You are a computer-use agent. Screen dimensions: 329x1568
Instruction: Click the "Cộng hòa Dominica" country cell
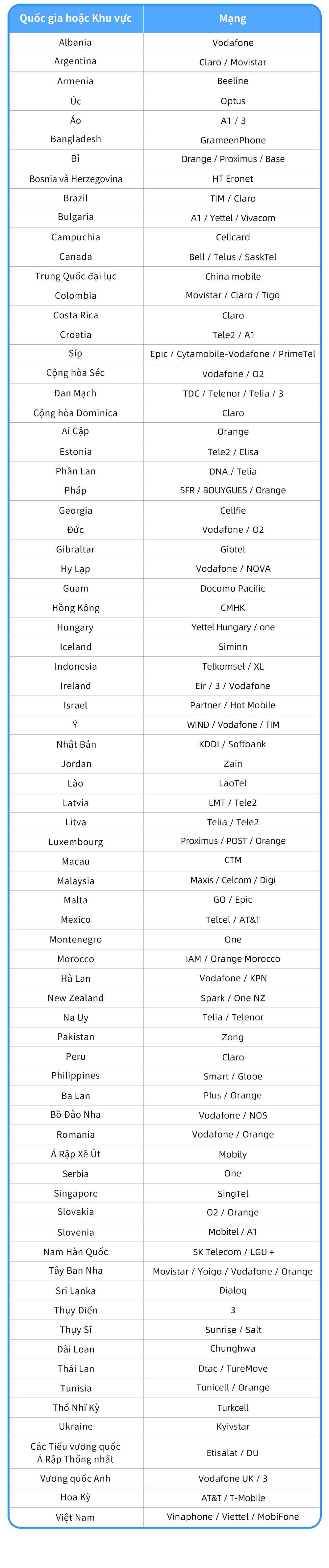[x=75, y=413]
